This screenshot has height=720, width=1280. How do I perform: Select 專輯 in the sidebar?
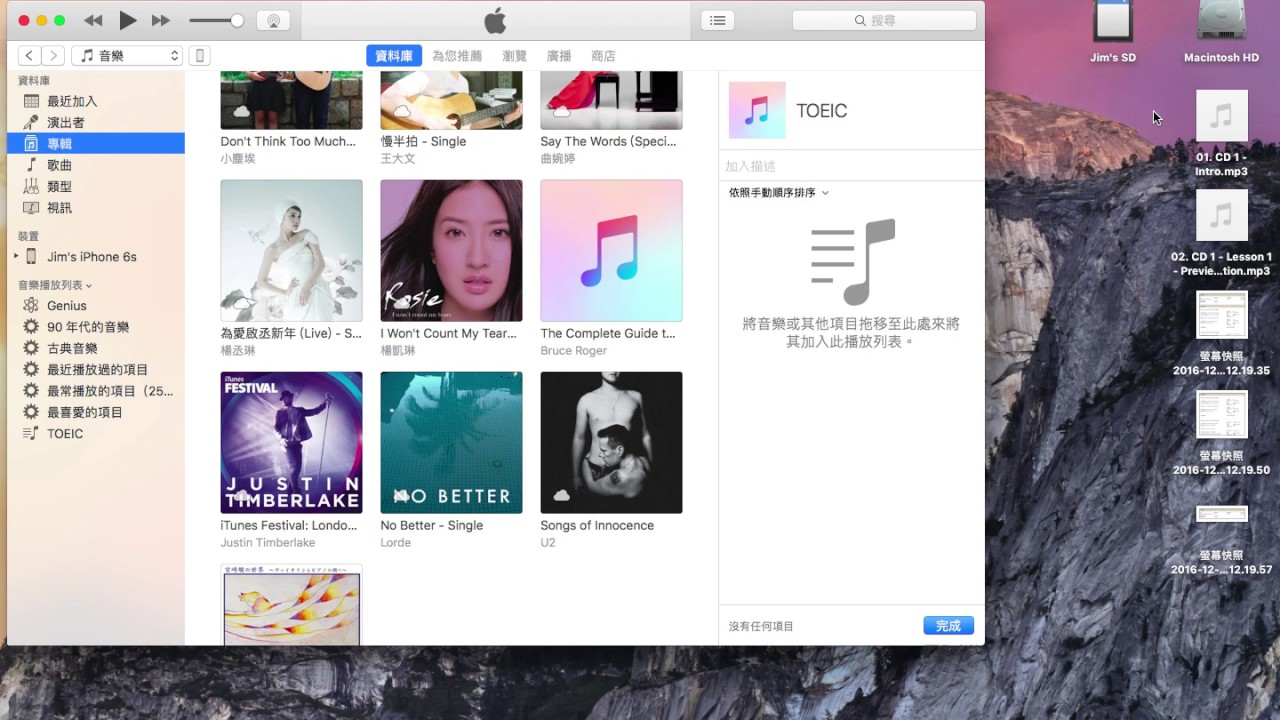(x=95, y=144)
